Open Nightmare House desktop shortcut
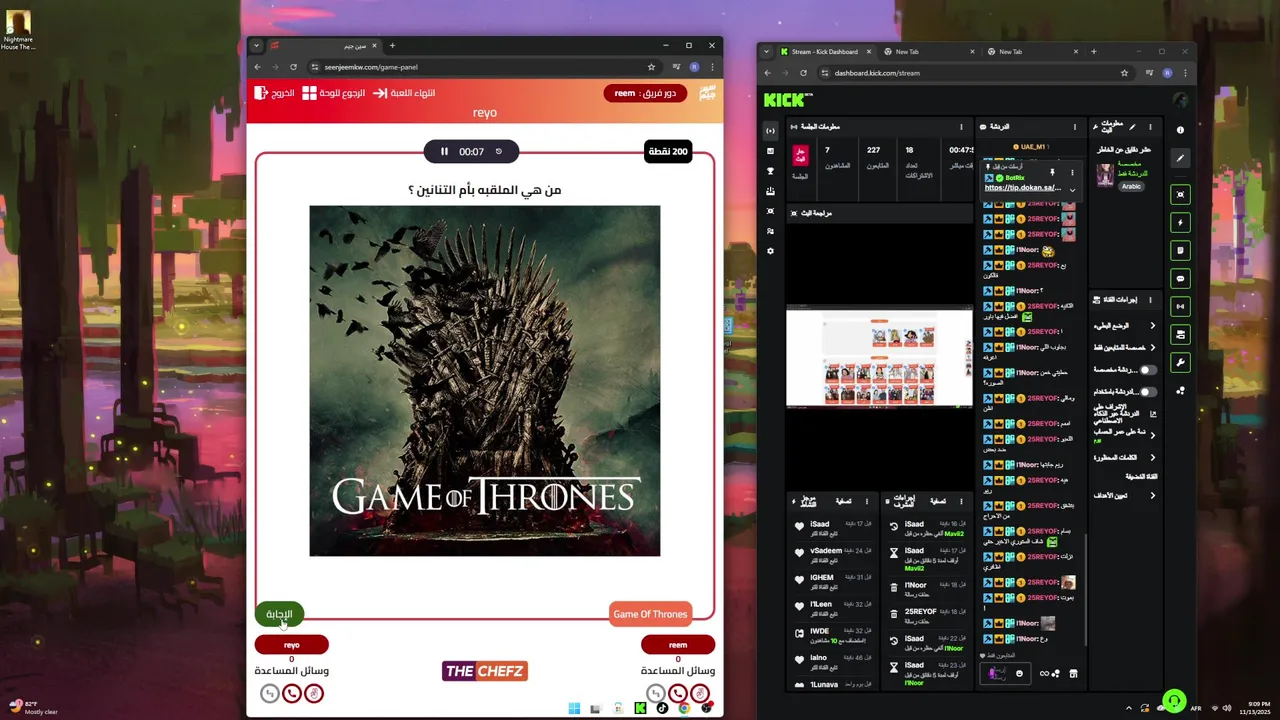 click(18, 30)
